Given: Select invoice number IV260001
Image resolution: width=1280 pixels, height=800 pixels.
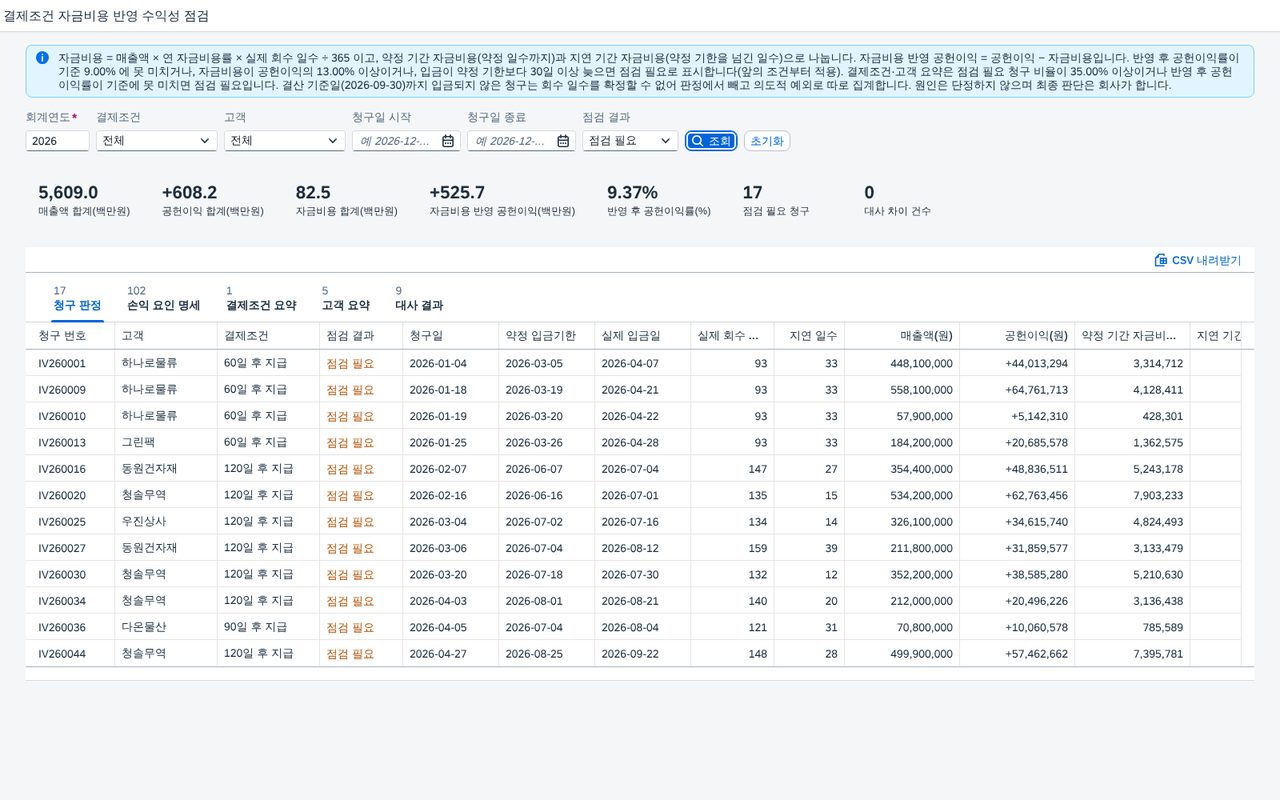Looking at the screenshot, I should 62,364.
